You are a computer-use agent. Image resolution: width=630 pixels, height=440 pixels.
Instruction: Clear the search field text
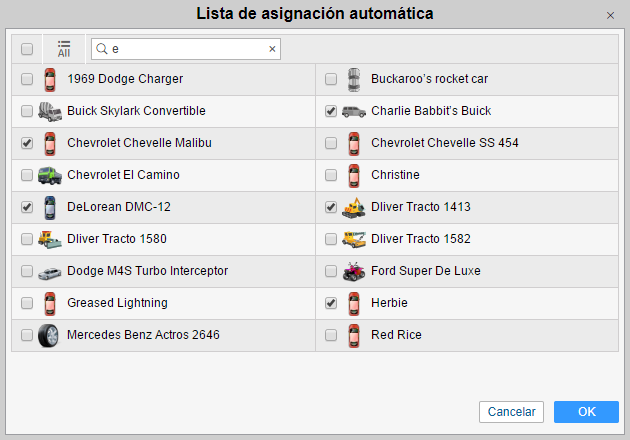click(x=272, y=49)
